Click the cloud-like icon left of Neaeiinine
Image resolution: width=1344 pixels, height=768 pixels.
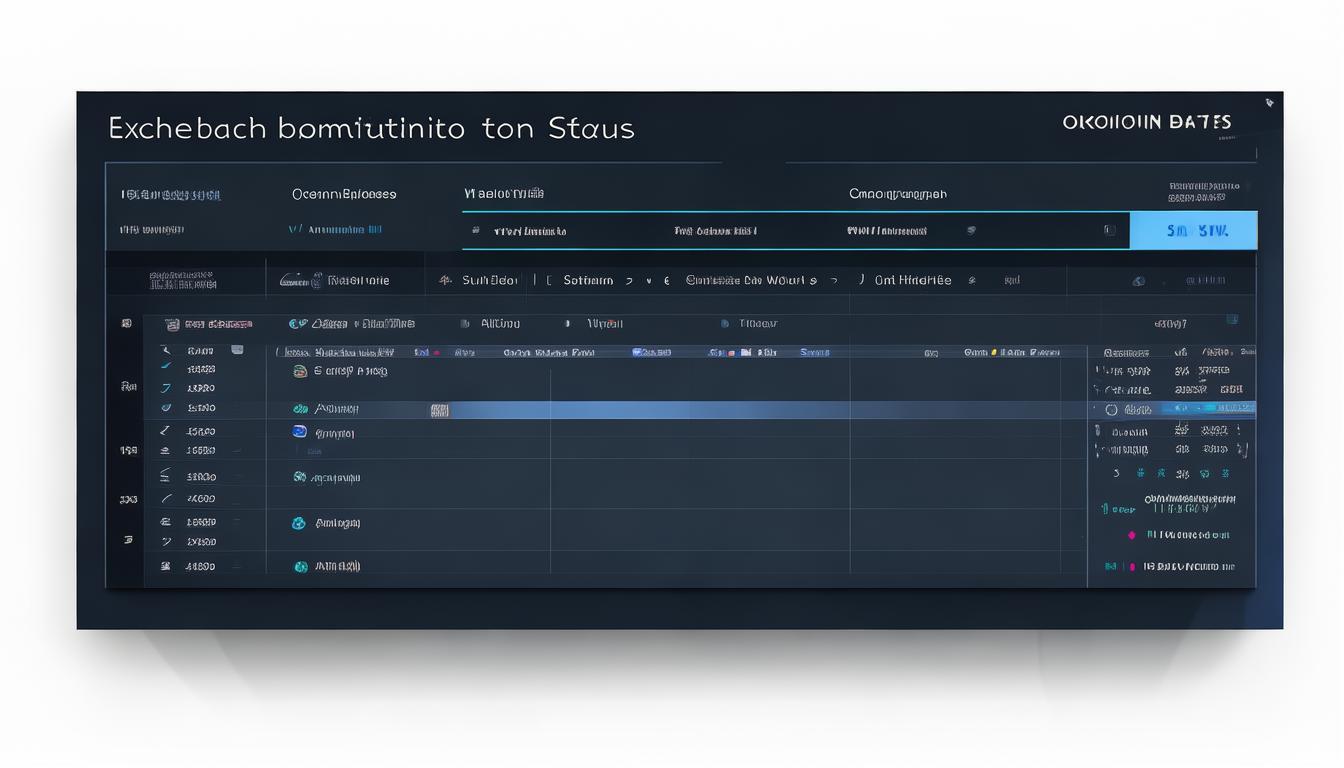(294, 281)
